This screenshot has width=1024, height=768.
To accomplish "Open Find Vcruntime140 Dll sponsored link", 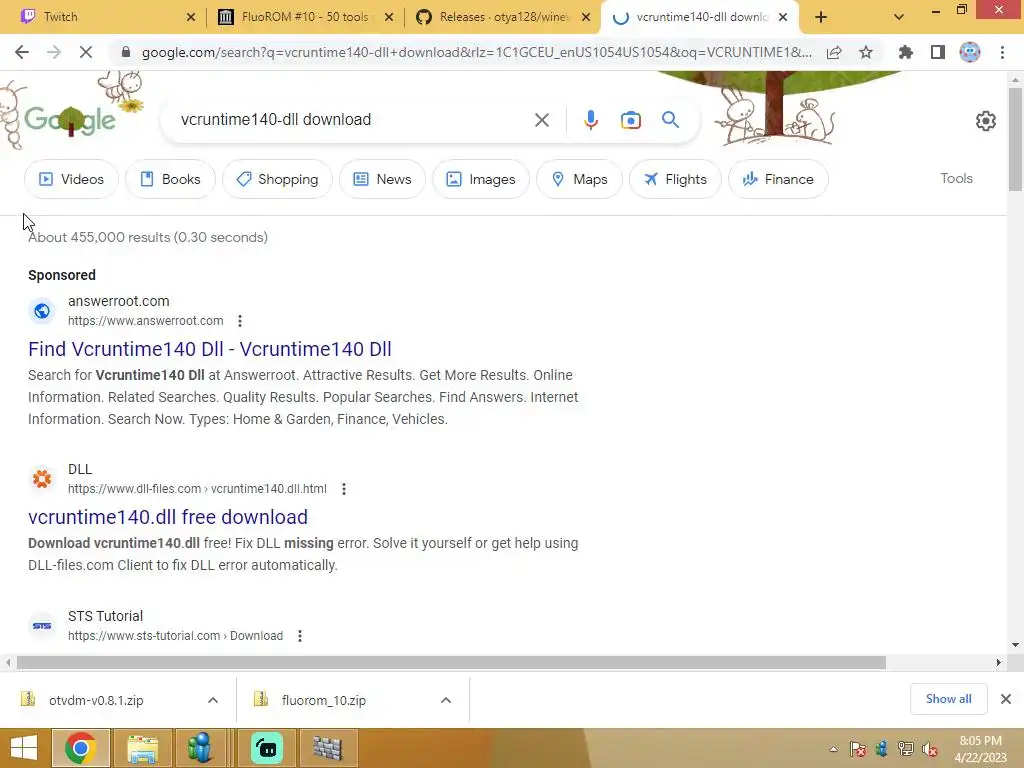I will (210, 349).
